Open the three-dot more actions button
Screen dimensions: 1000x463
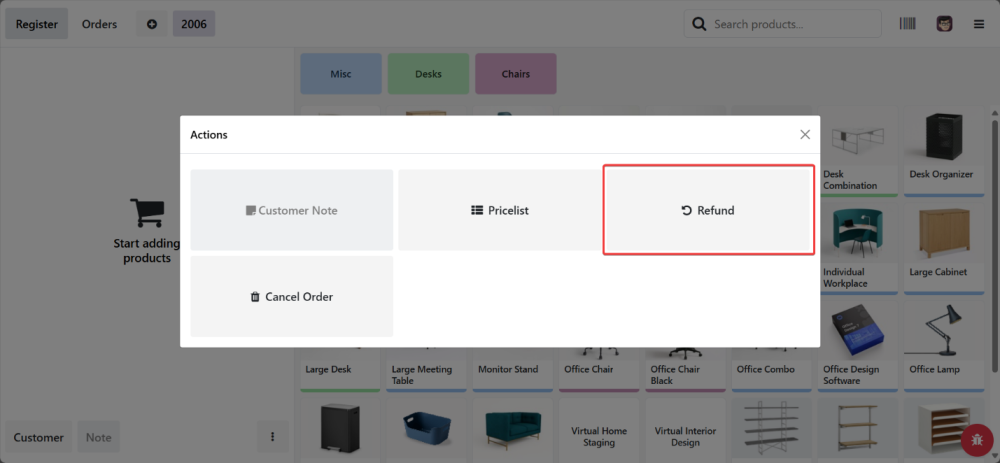click(273, 437)
